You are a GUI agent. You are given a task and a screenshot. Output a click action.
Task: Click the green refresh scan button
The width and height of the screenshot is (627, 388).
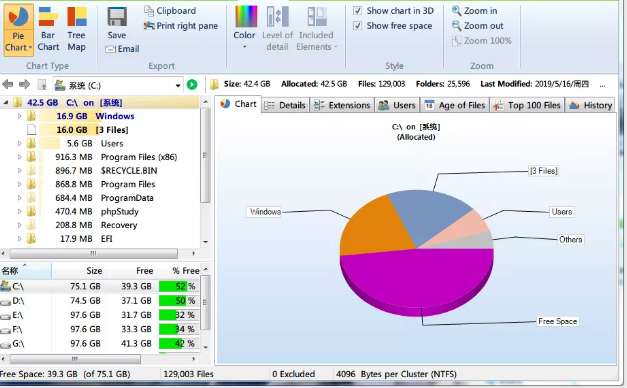192,84
